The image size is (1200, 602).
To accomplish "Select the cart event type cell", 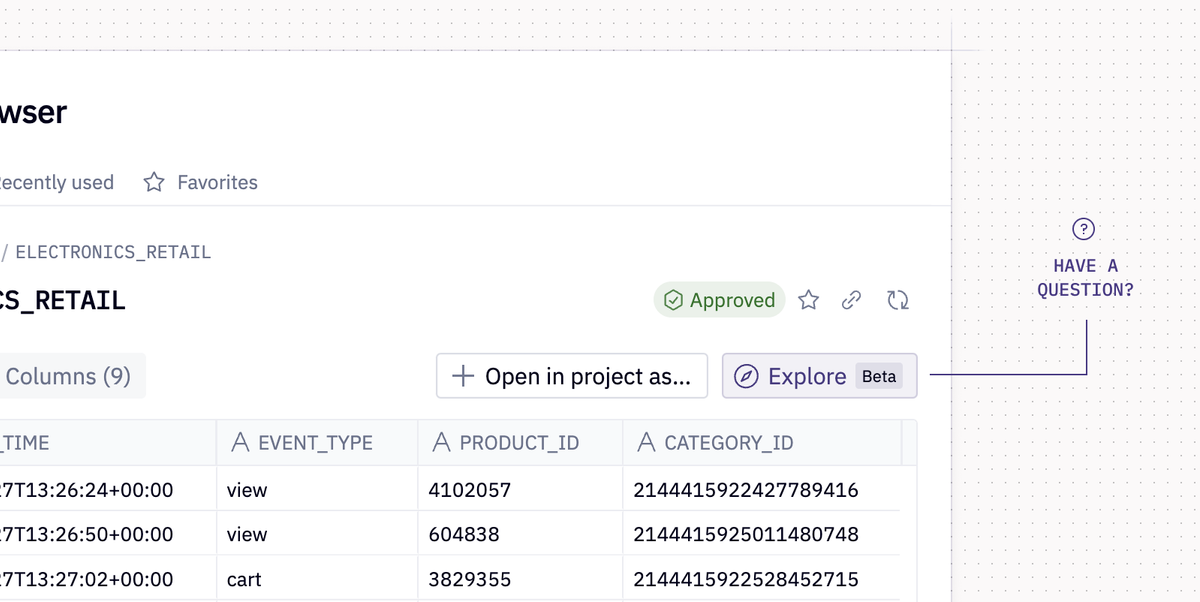I will pyautogui.click(x=317, y=579).
